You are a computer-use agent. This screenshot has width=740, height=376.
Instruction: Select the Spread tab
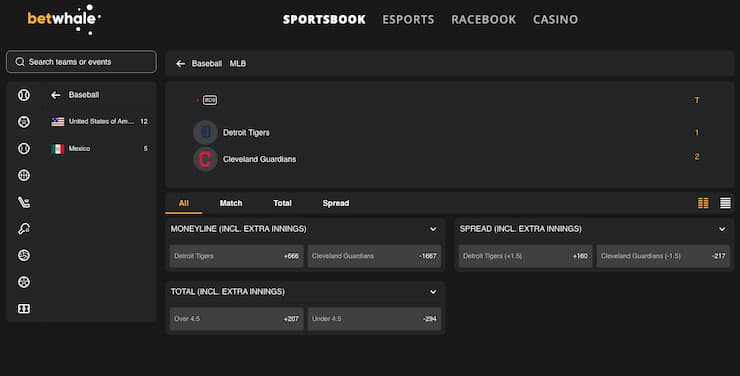[x=336, y=203]
